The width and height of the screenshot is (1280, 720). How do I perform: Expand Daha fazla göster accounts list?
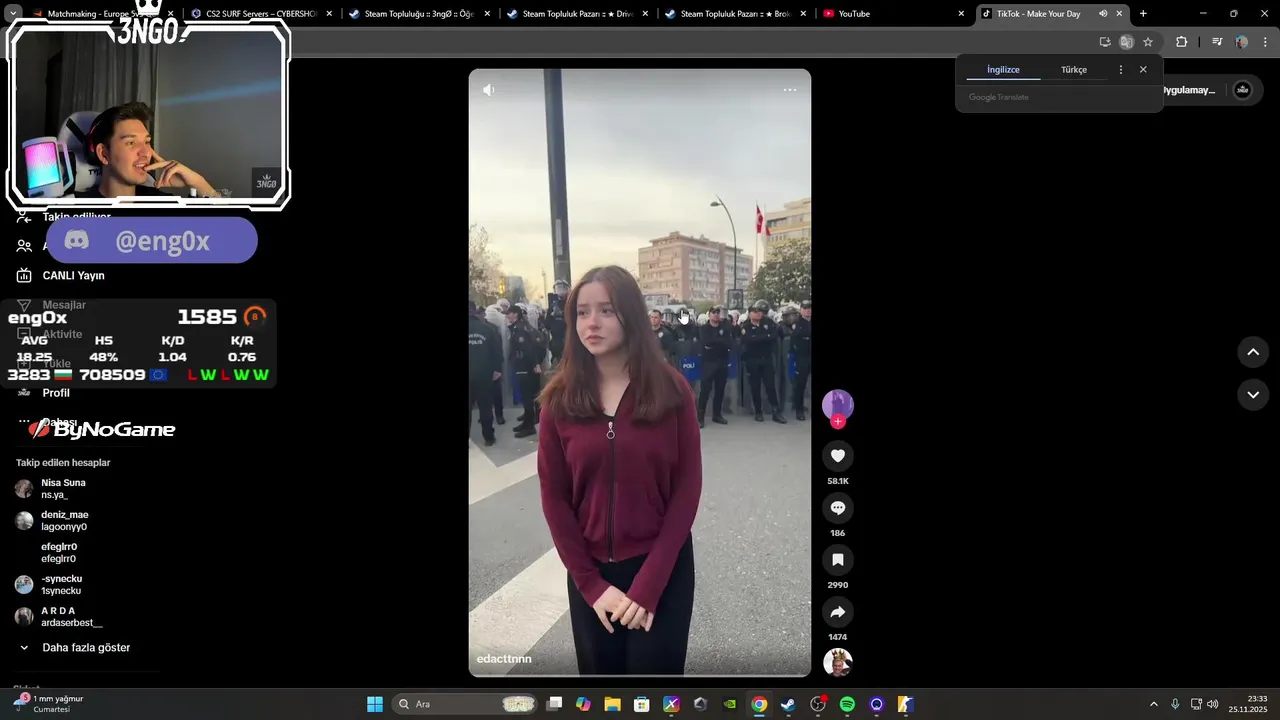pyautogui.click(x=75, y=647)
